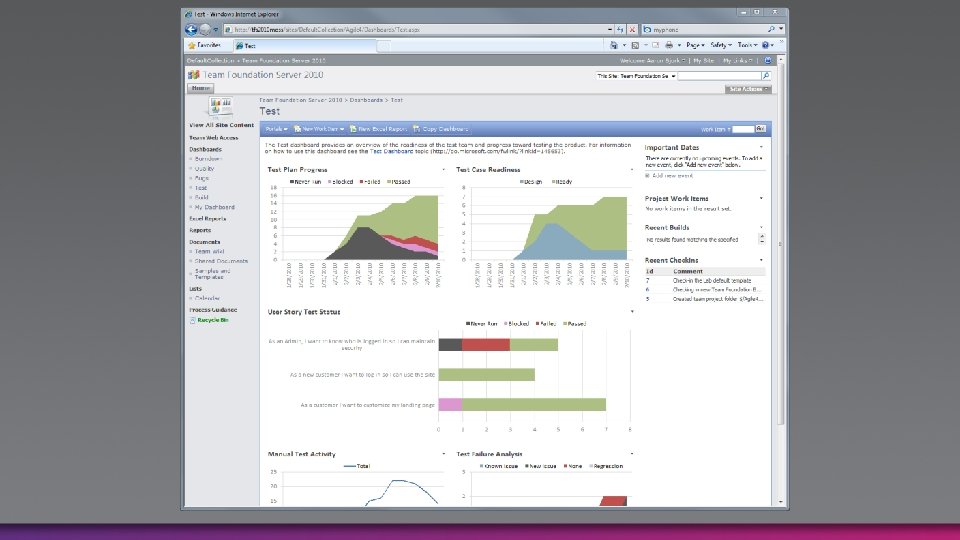
Task: Open the browser Safety menu
Action: tap(721, 45)
